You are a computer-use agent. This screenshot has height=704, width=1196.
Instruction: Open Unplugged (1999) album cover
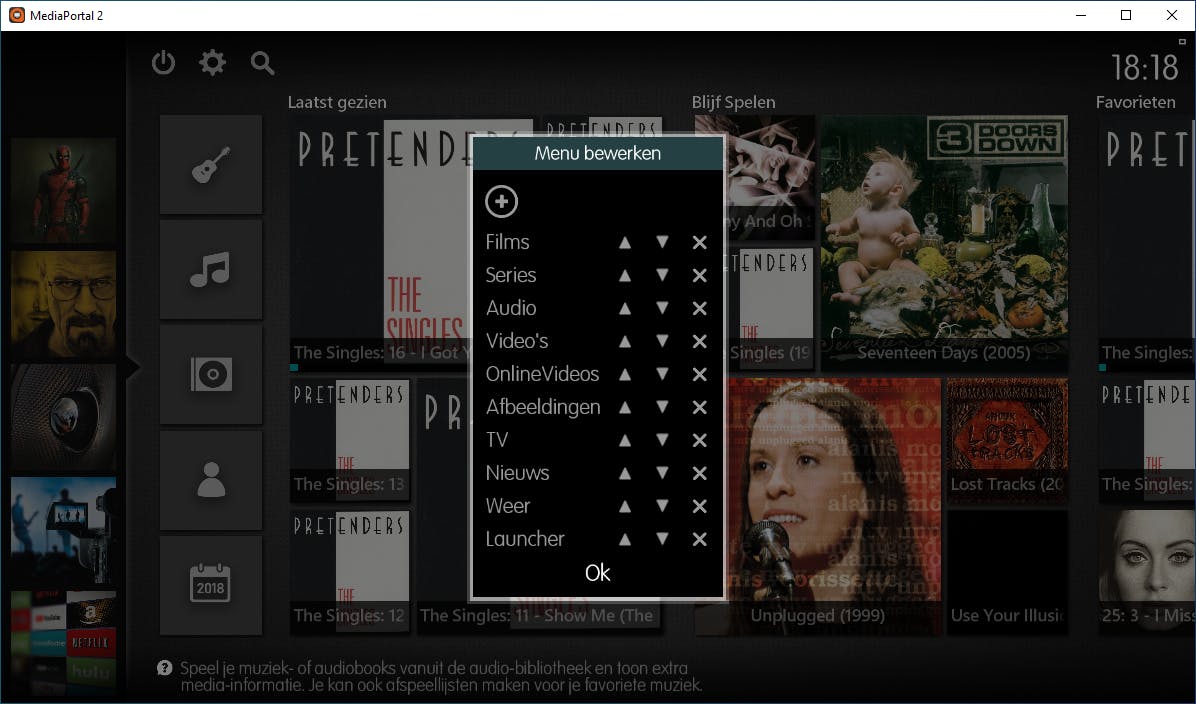834,505
